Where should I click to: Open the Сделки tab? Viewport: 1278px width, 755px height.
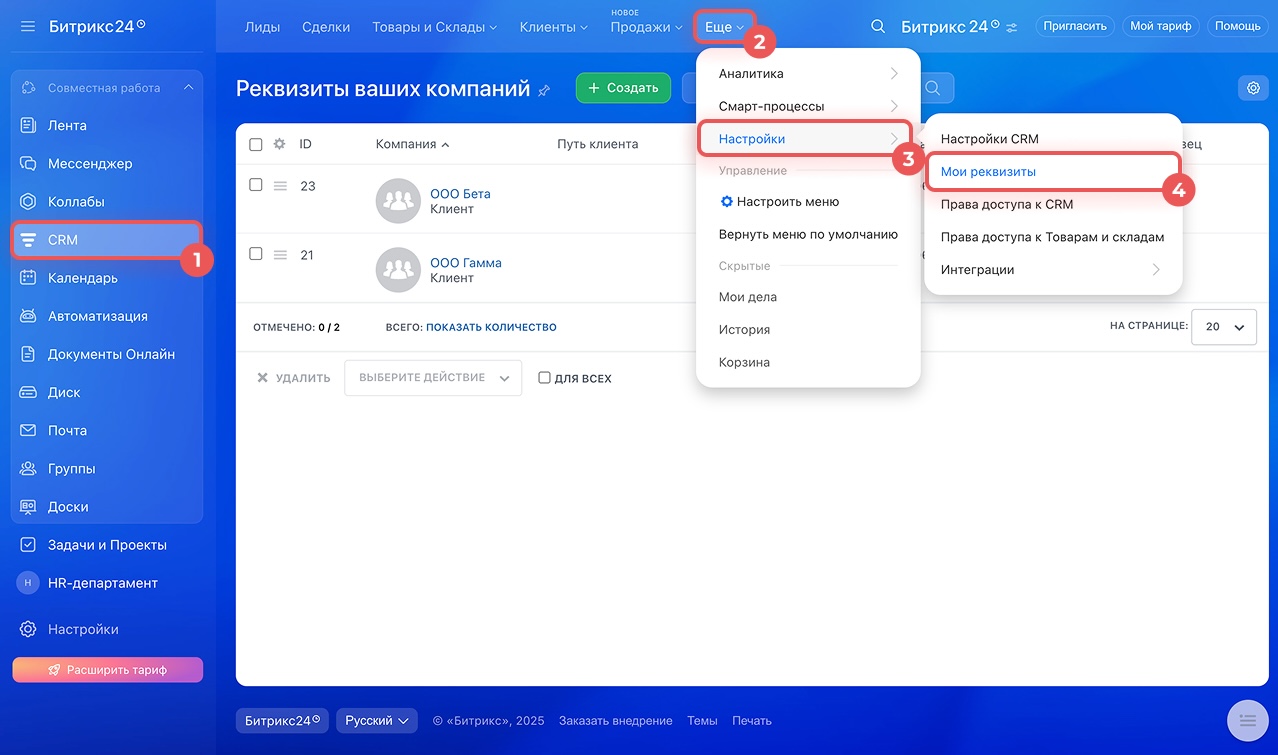(x=326, y=27)
